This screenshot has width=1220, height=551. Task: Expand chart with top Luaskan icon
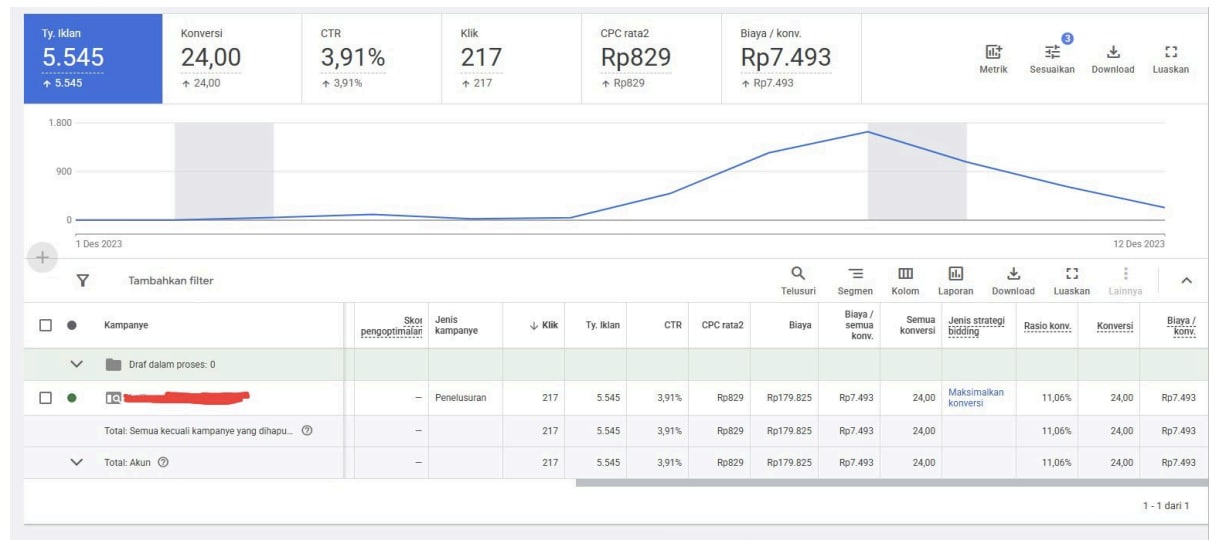click(x=1170, y=59)
